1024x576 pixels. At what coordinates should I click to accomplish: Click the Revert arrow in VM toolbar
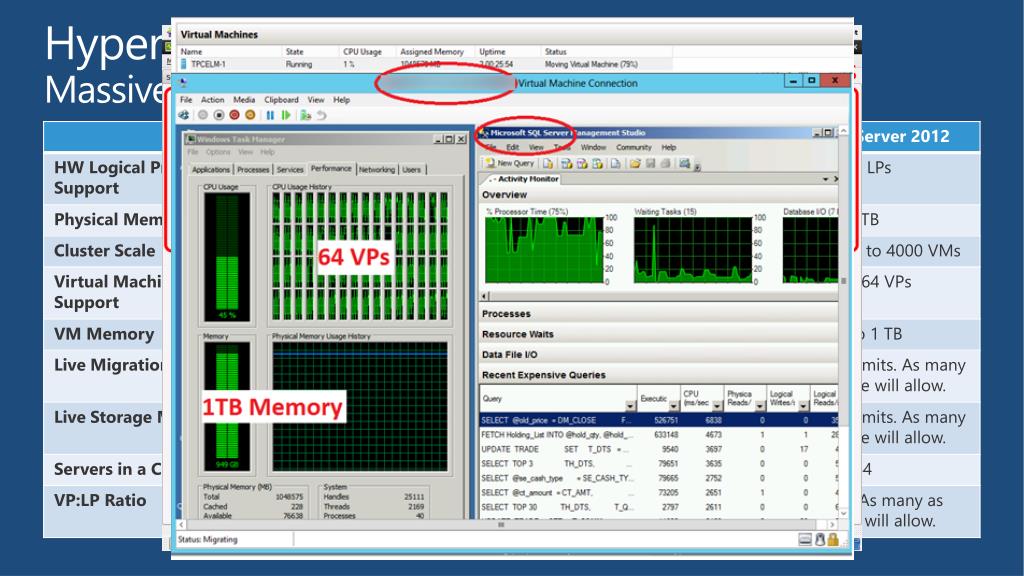tap(321, 116)
